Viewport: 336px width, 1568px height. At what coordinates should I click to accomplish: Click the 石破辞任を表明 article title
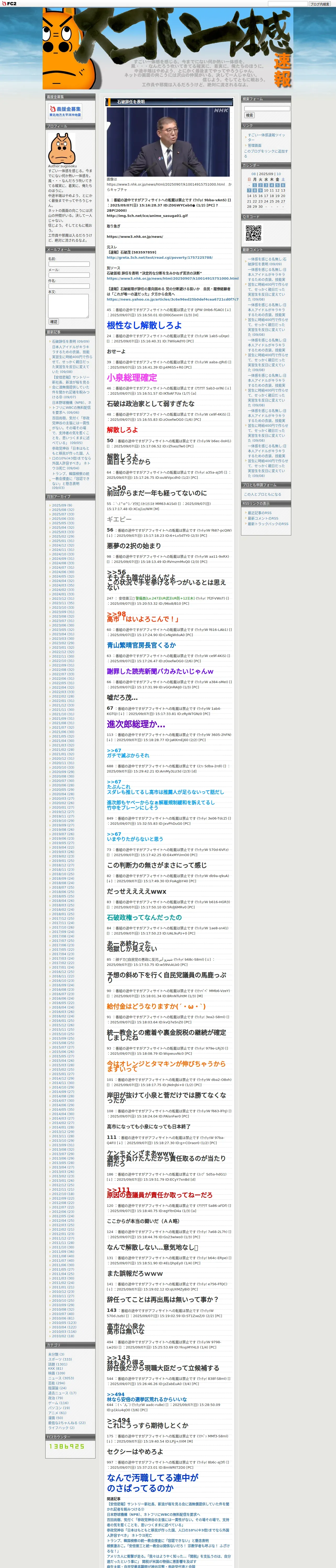click(x=131, y=102)
